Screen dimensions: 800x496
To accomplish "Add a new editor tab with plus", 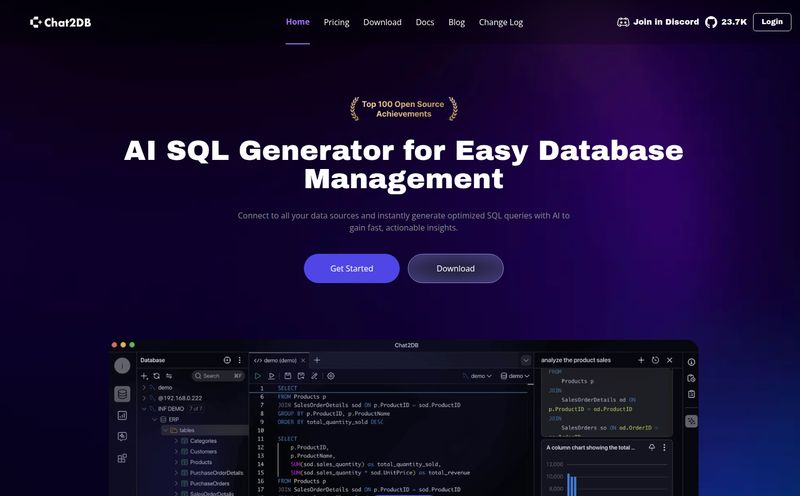I will click(x=317, y=360).
